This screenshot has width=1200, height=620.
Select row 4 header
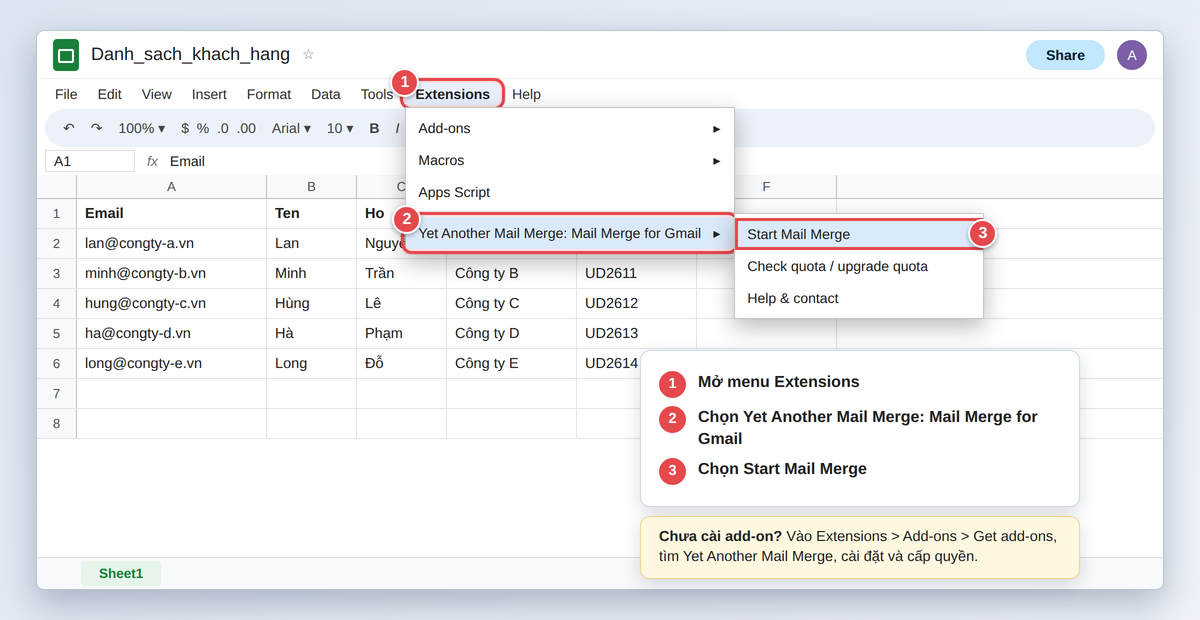pyautogui.click(x=57, y=303)
